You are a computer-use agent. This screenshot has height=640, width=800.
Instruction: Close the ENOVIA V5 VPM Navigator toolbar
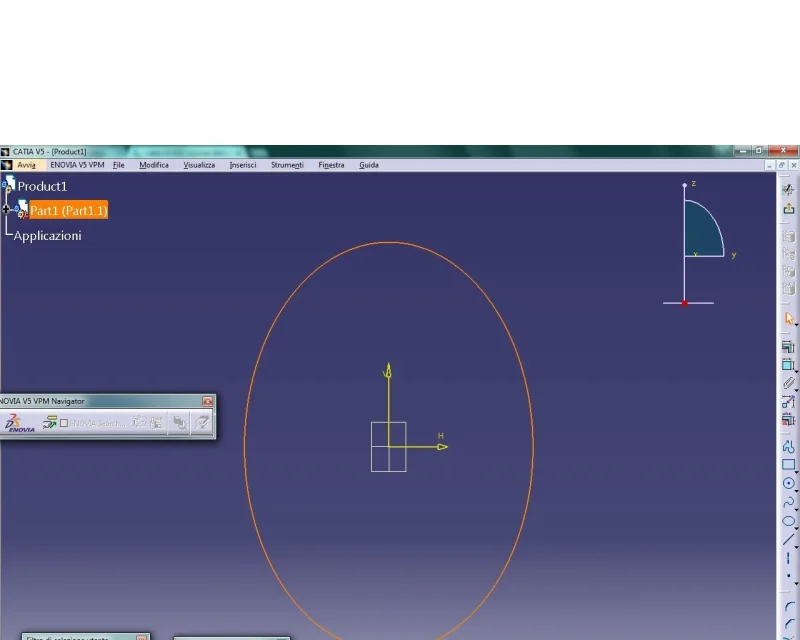[208, 401]
